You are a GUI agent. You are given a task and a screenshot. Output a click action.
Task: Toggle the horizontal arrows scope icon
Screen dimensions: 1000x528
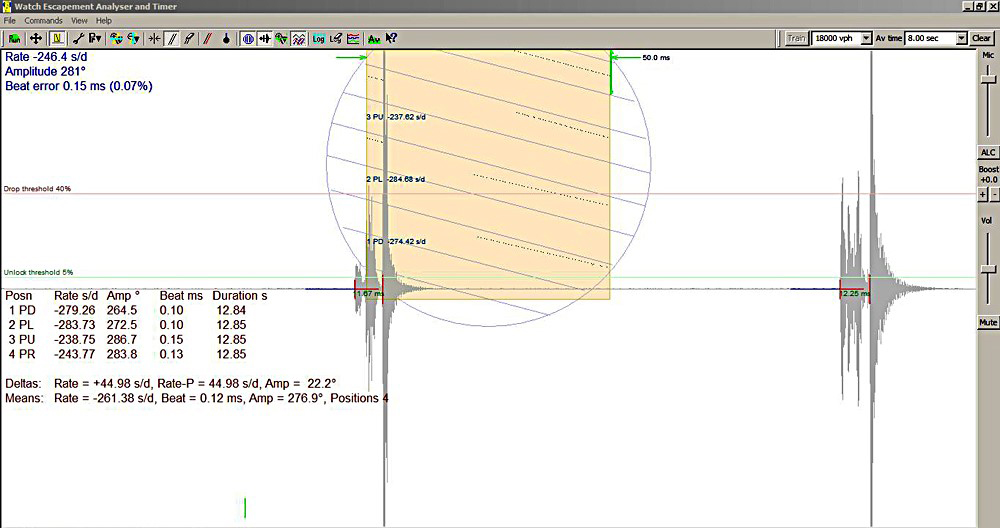[265, 39]
